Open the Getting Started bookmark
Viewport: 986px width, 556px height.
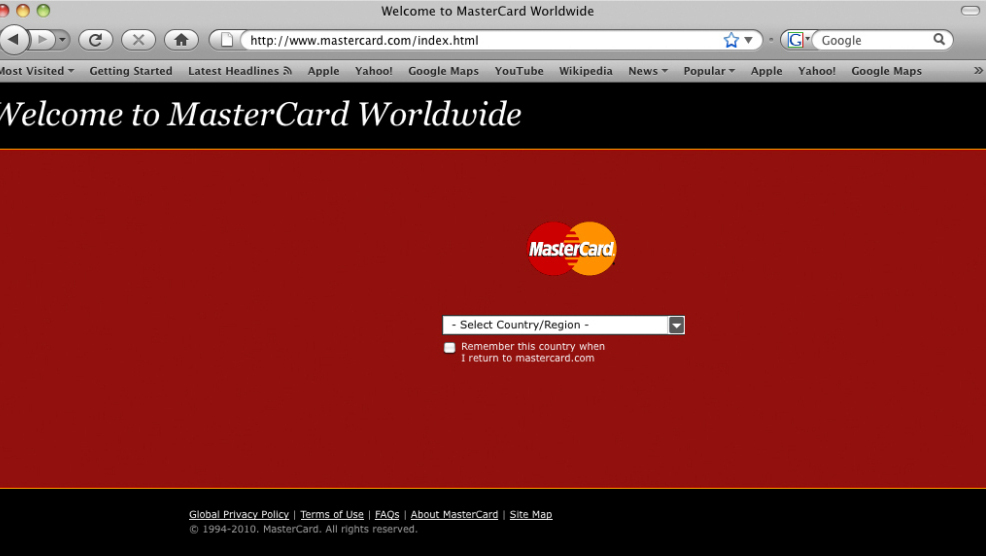point(131,71)
